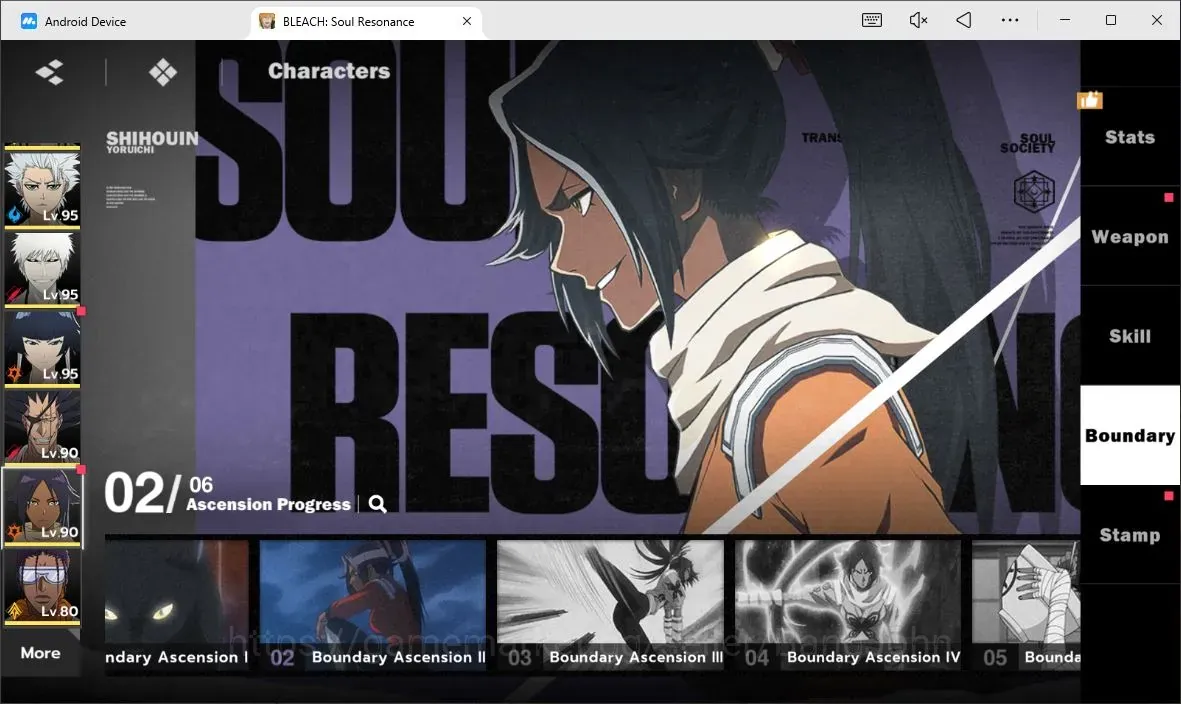Click the magnifier next to Ascension Progress

click(378, 504)
